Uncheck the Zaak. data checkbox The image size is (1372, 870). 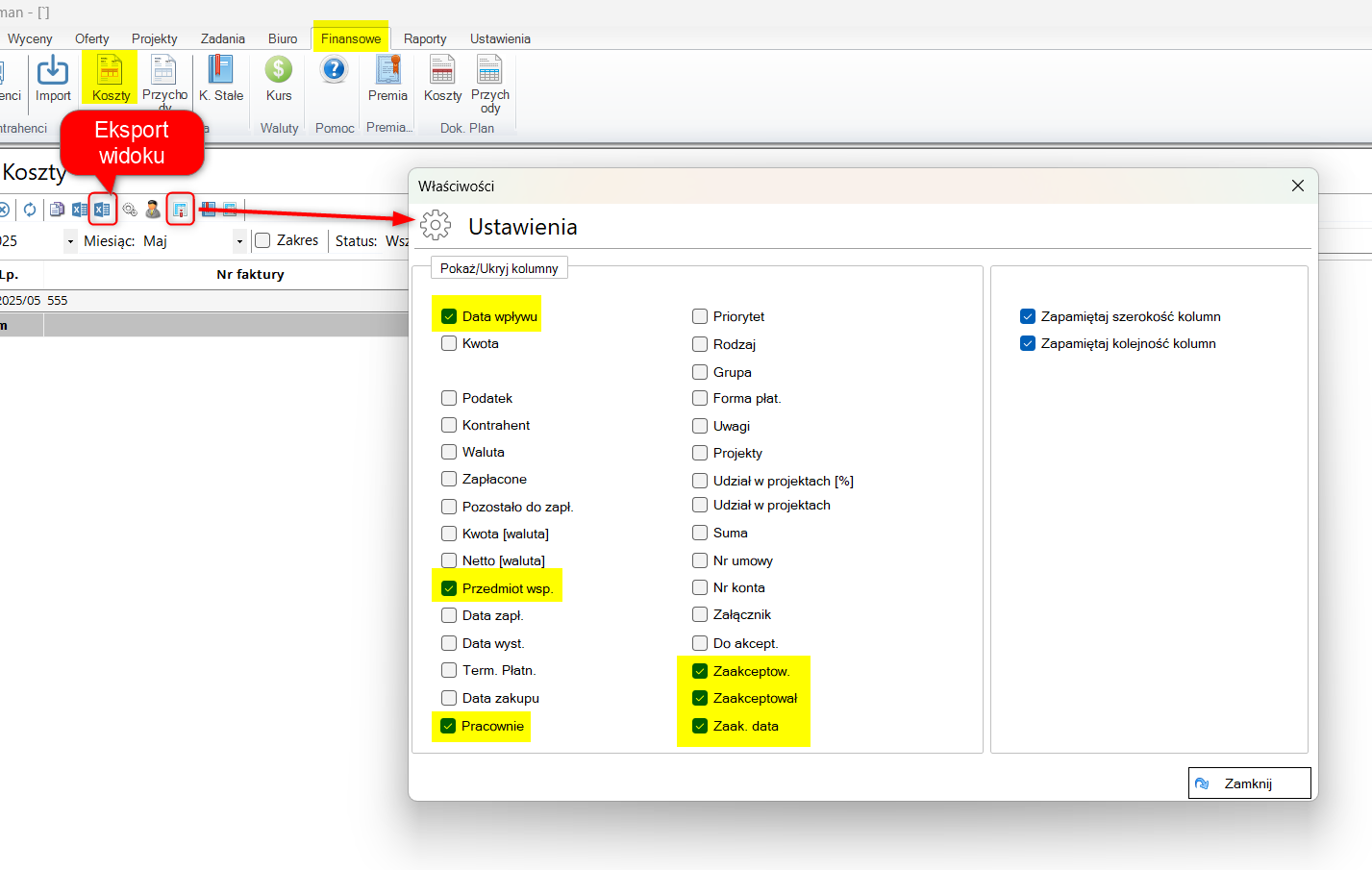point(700,726)
